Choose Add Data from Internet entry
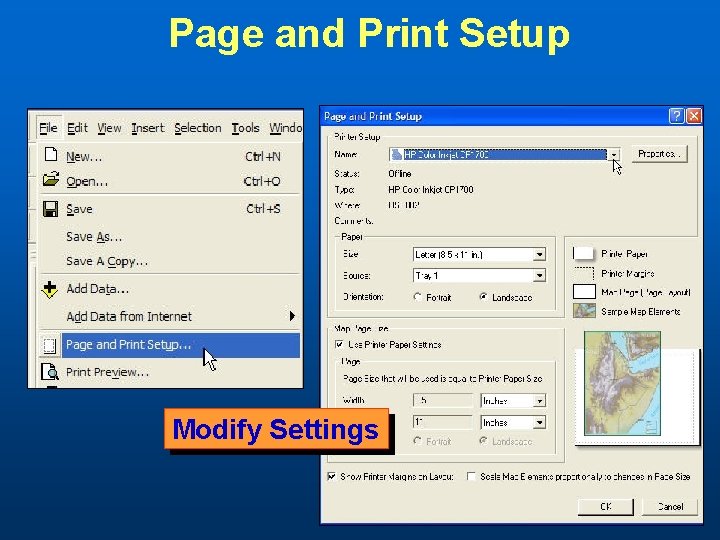The height and width of the screenshot is (540, 720). [x=170, y=316]
